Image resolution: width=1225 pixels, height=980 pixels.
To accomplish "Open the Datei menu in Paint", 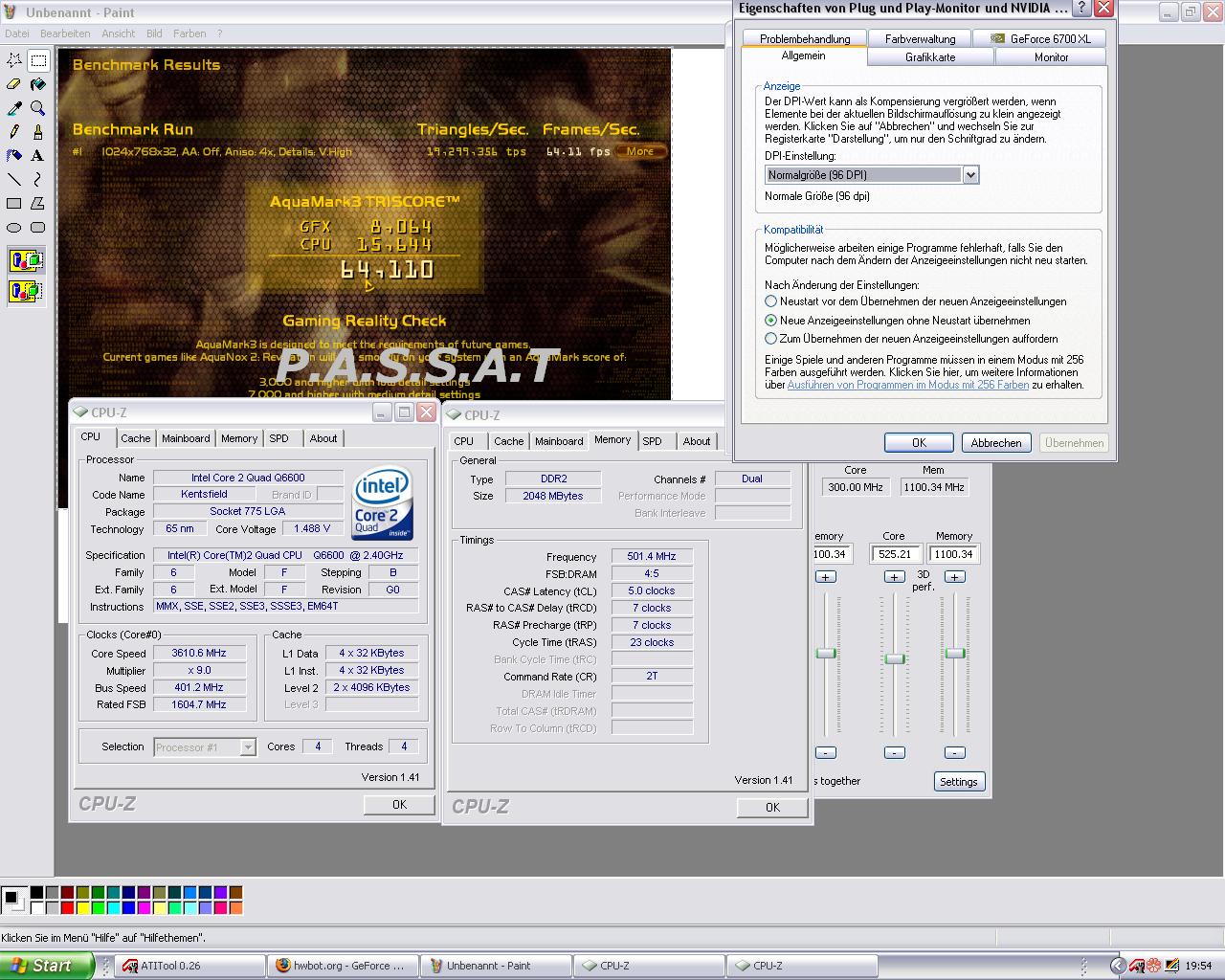I will 17,33.
